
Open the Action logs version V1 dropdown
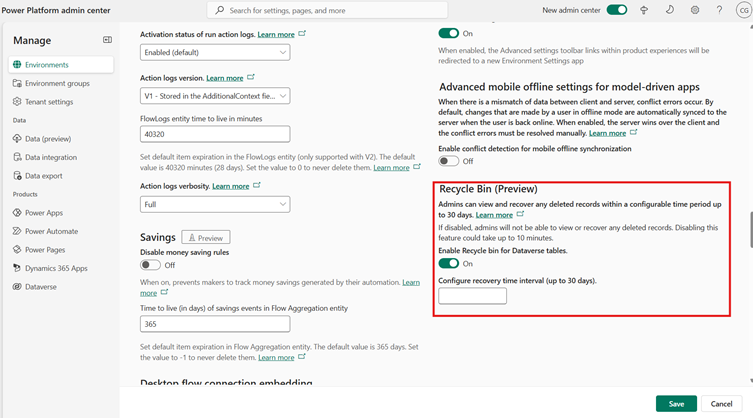215,96
